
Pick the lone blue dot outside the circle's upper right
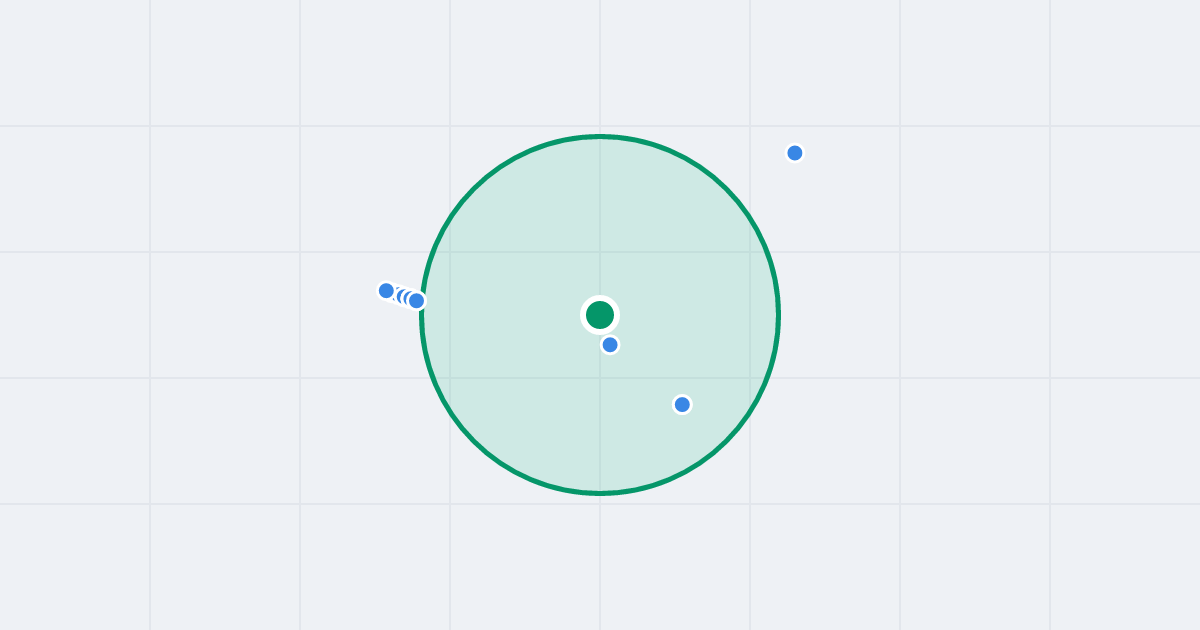click(795, 153)
